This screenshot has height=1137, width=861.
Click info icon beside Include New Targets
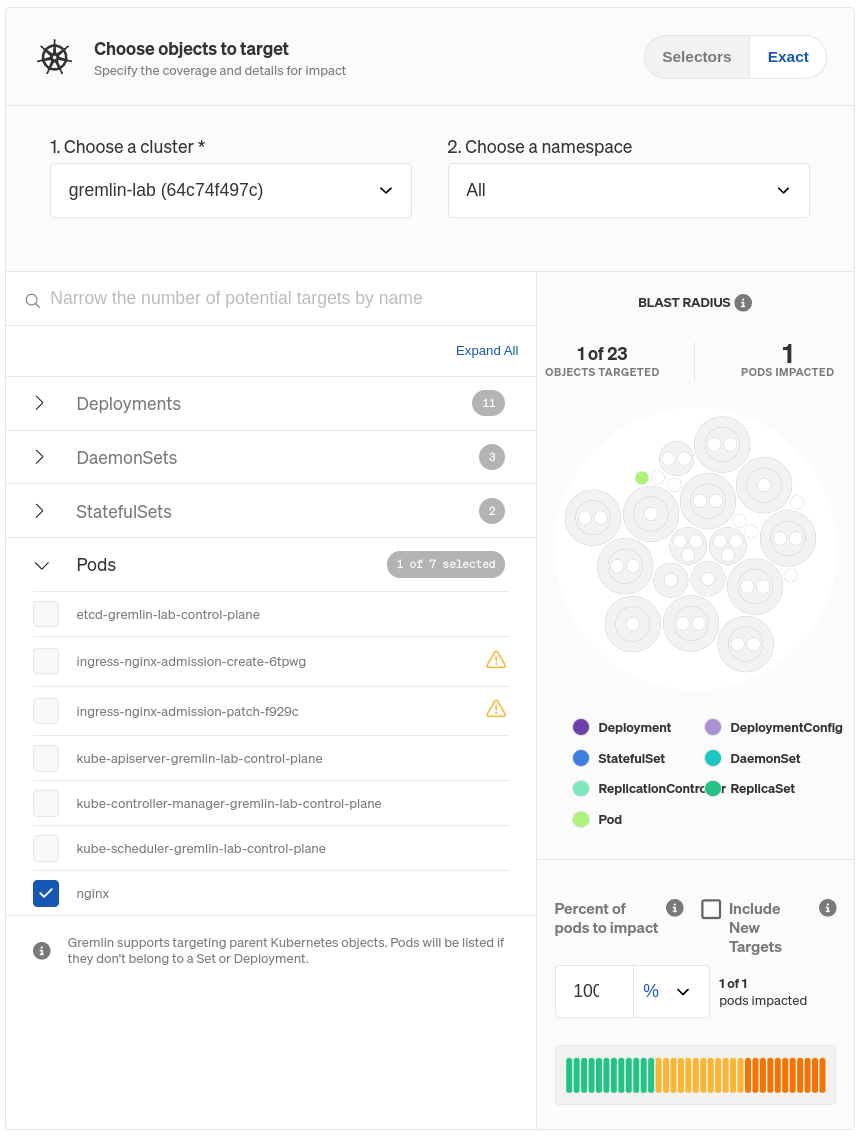coord(828,908)
